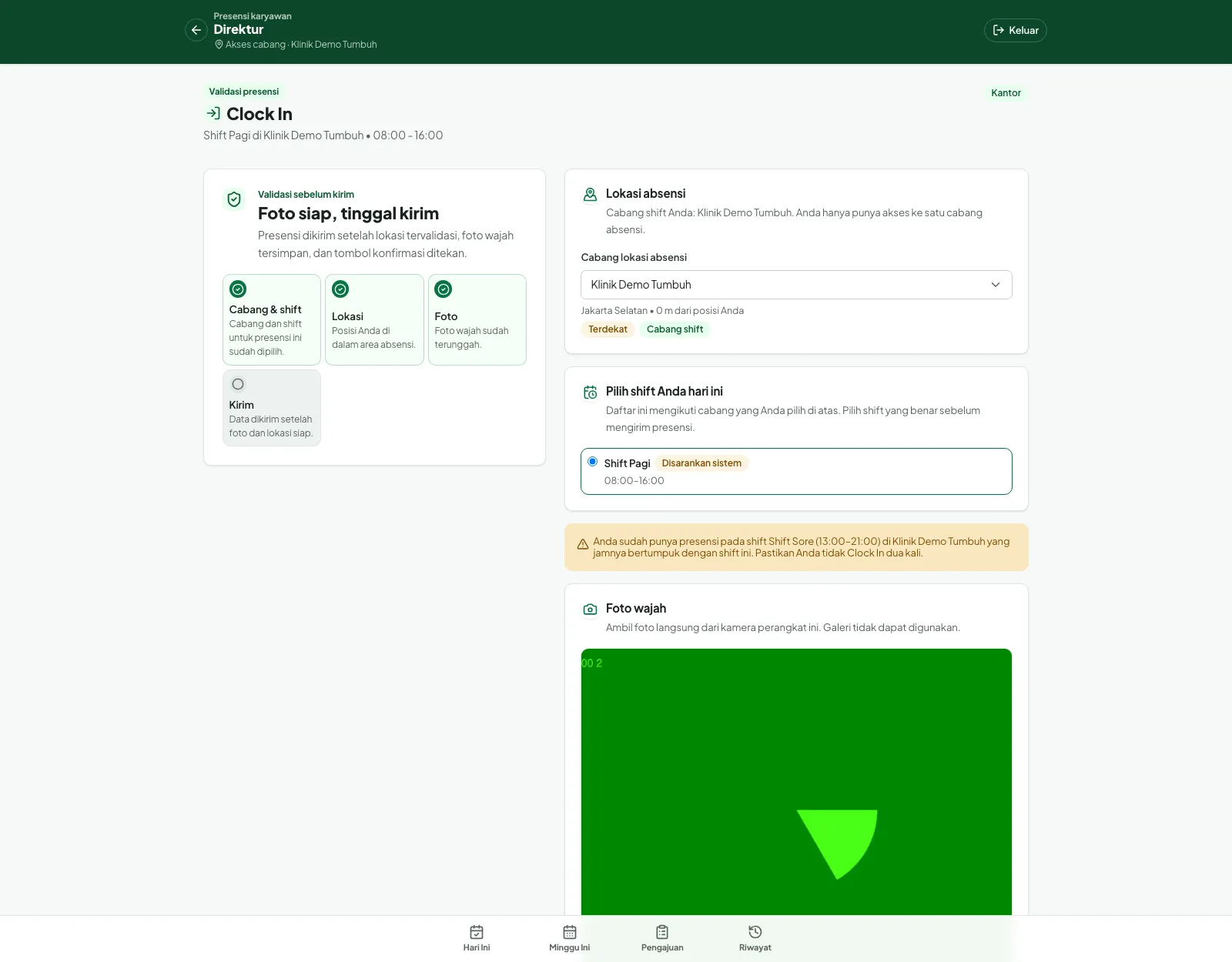Click the Jakarta Selatan distance text

click(x=662, y=311)
